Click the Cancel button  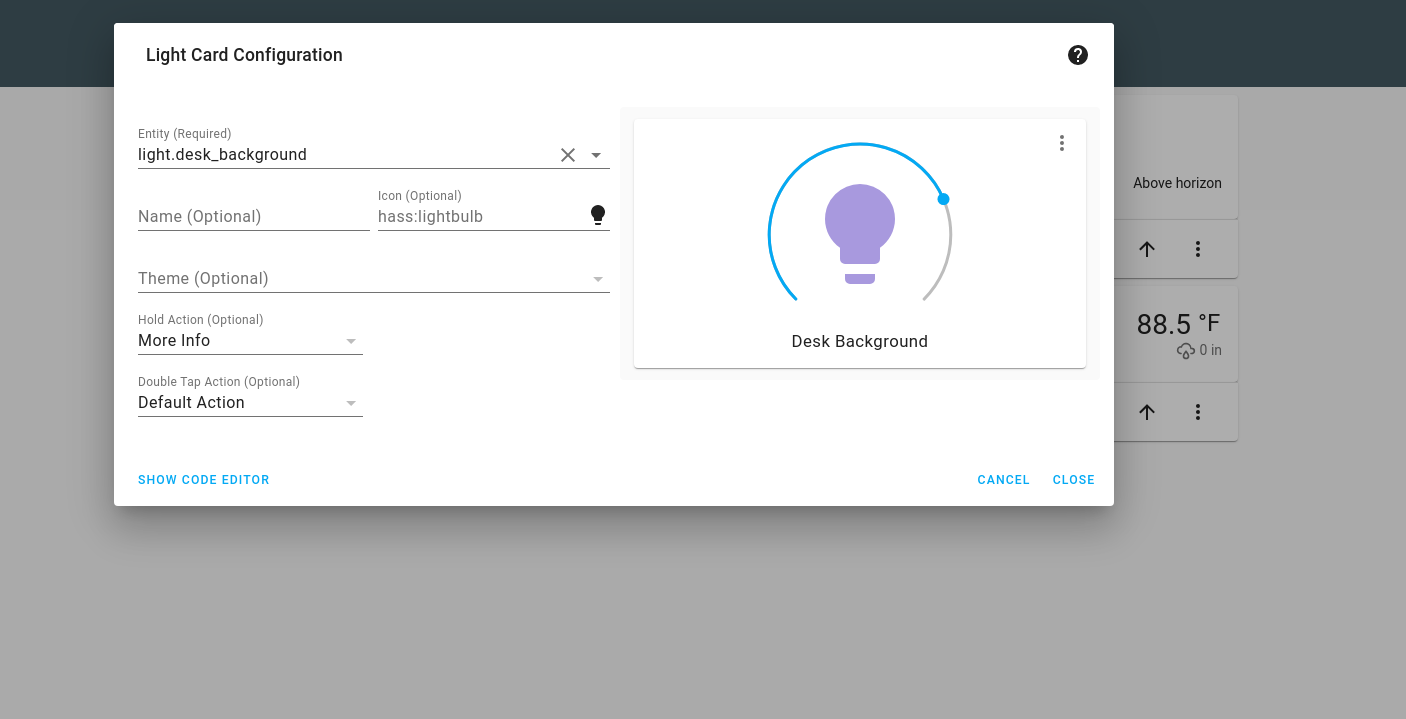click(1003, 479)
